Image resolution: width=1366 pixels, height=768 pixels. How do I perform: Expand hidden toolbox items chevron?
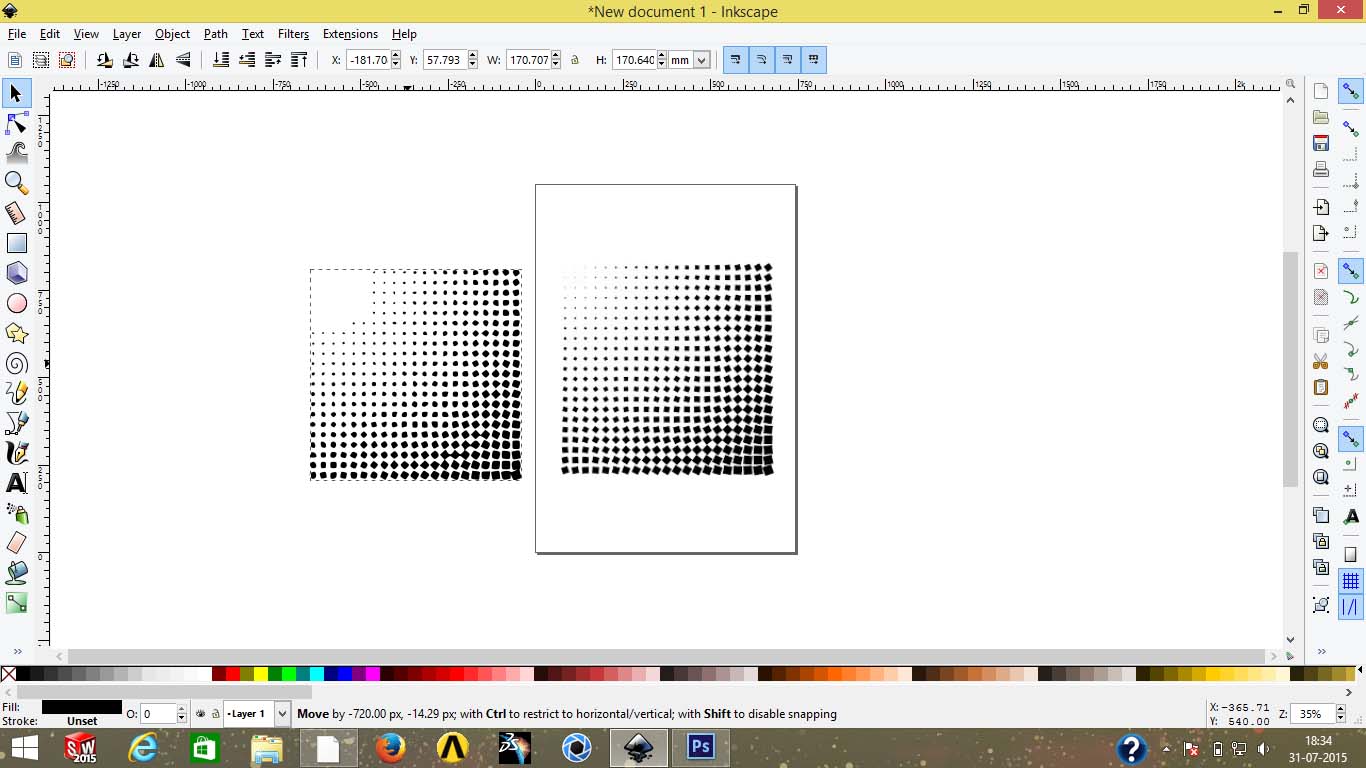click(x=17, y=651)
